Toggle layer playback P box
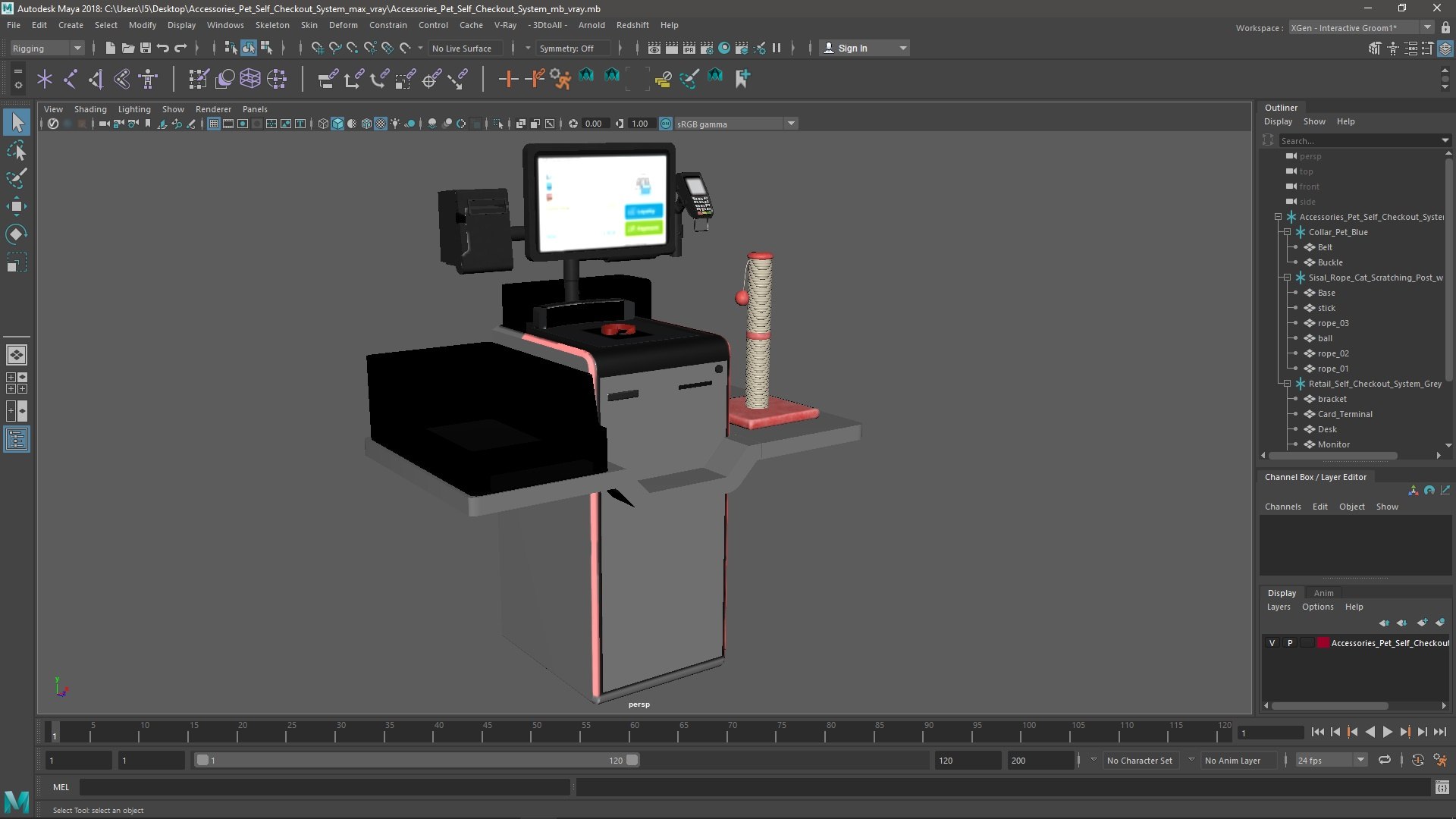 [x=1289, y=643]
